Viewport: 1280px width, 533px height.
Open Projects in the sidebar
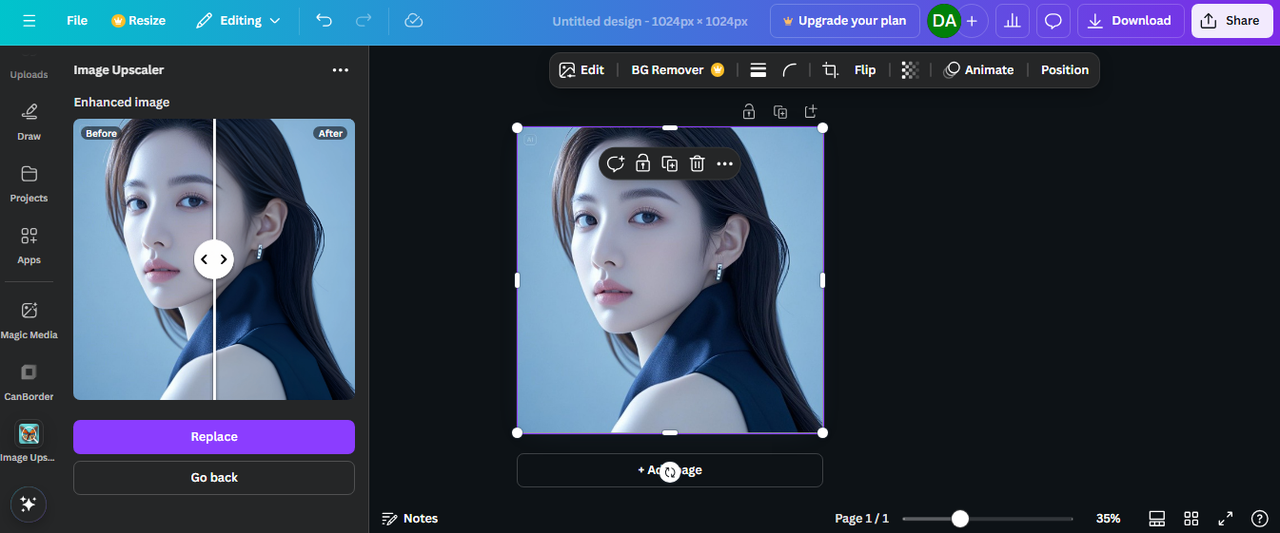click(29, 184)
